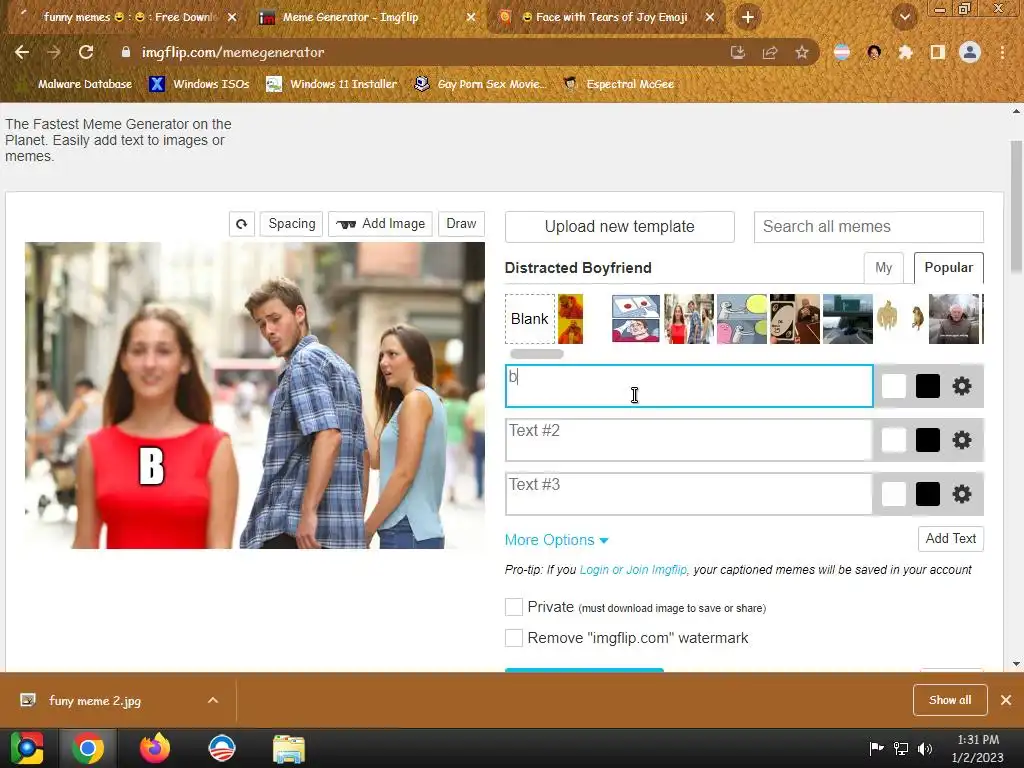Screen dimensions: 1024x768
Task: Click the address bar URL imgflip.com/memegenerator
Action: (x=233, y=52)
